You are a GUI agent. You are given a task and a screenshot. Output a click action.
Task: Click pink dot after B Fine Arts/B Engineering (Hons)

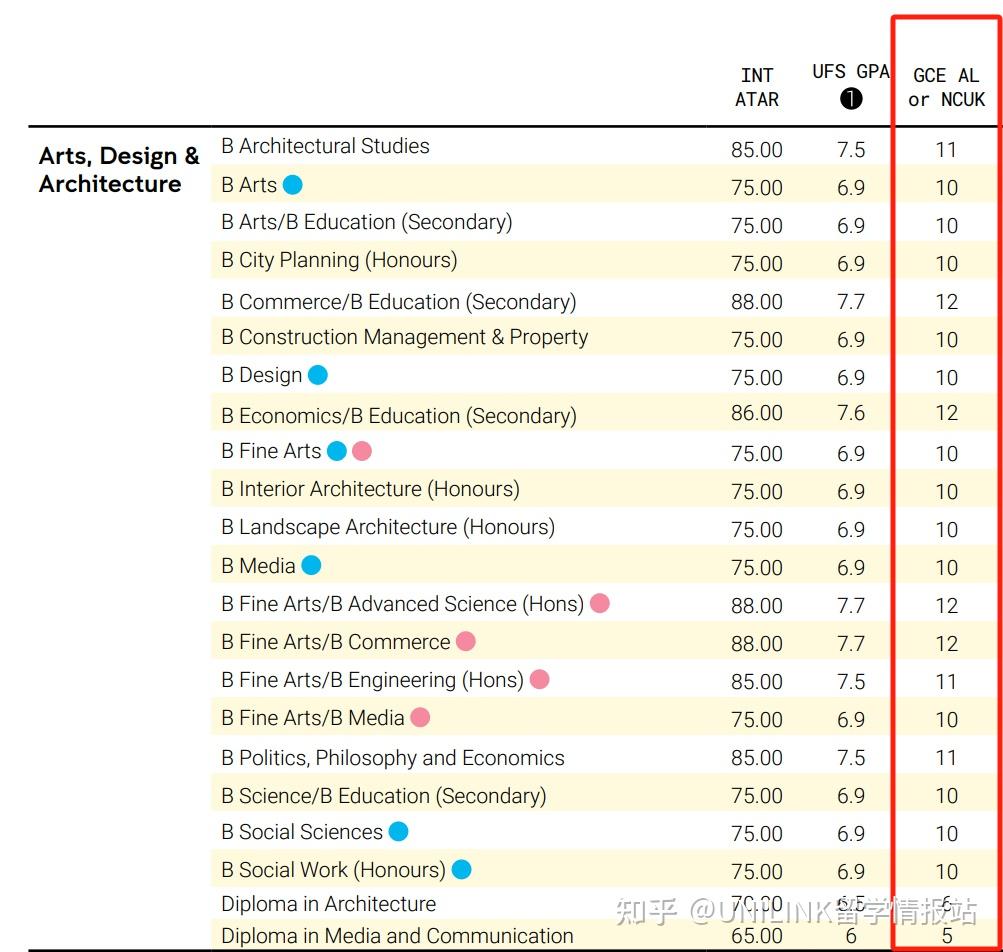point(539,680)
